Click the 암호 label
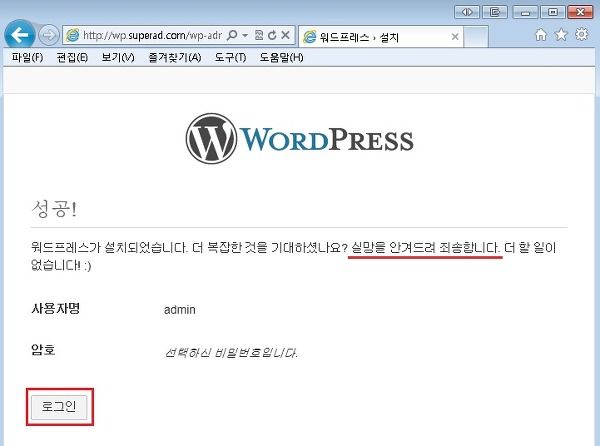The width and height of the screenshot is (600, 446). tap(43, 350)
